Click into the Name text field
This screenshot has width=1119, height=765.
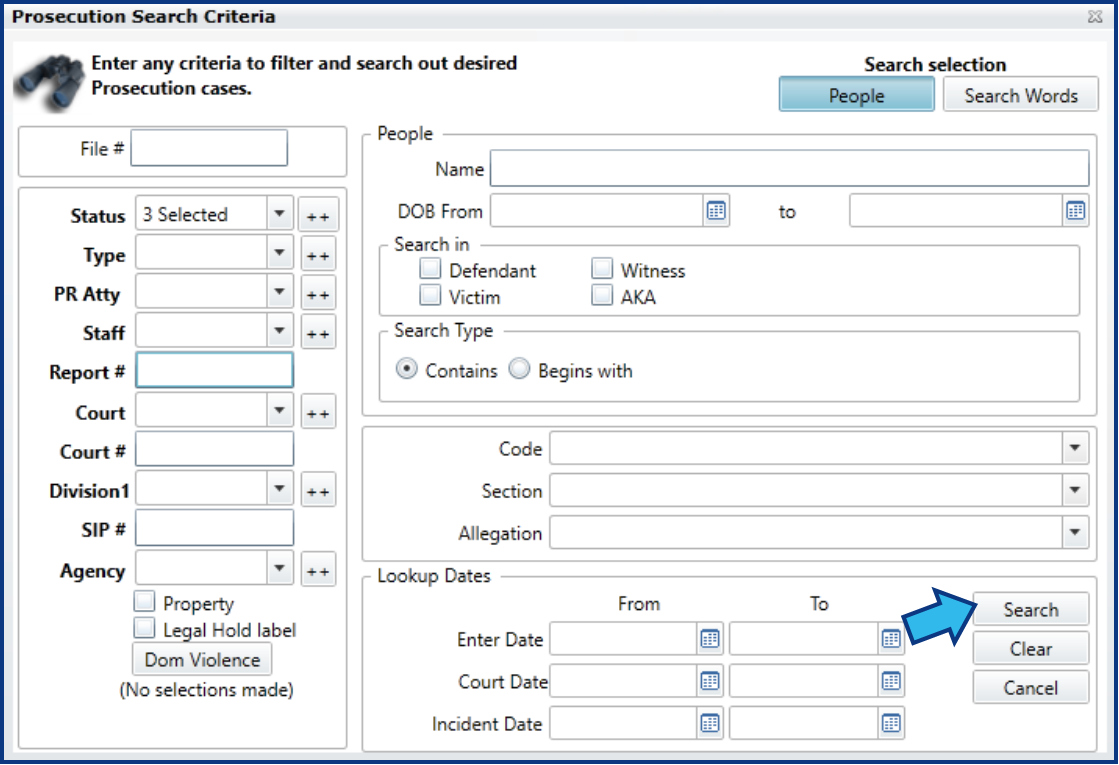pyautogui.click(x=788, y=169)
